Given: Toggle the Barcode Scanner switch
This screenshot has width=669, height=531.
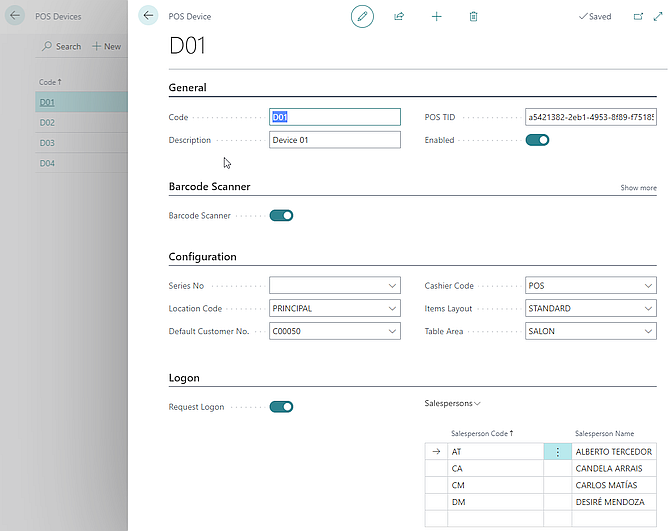Looking at the screenshot, I should (281, 215).
